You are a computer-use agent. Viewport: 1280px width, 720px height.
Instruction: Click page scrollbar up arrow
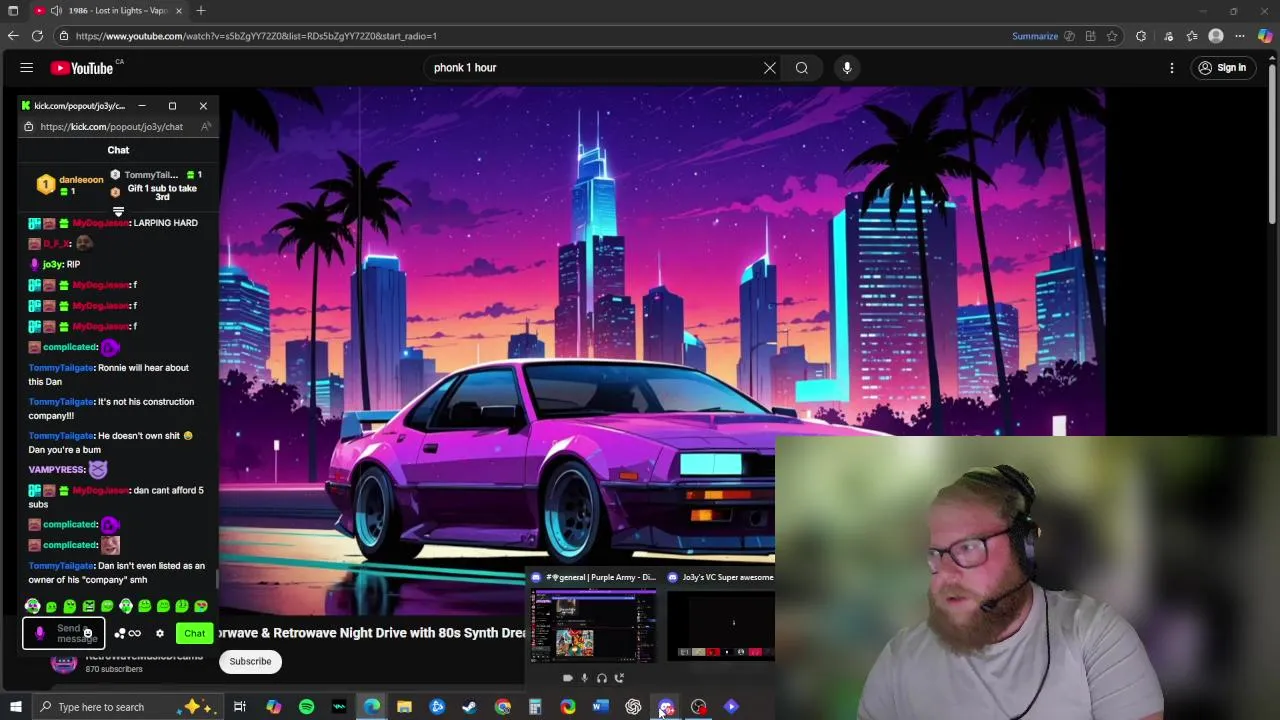(x=1273, y=58)
